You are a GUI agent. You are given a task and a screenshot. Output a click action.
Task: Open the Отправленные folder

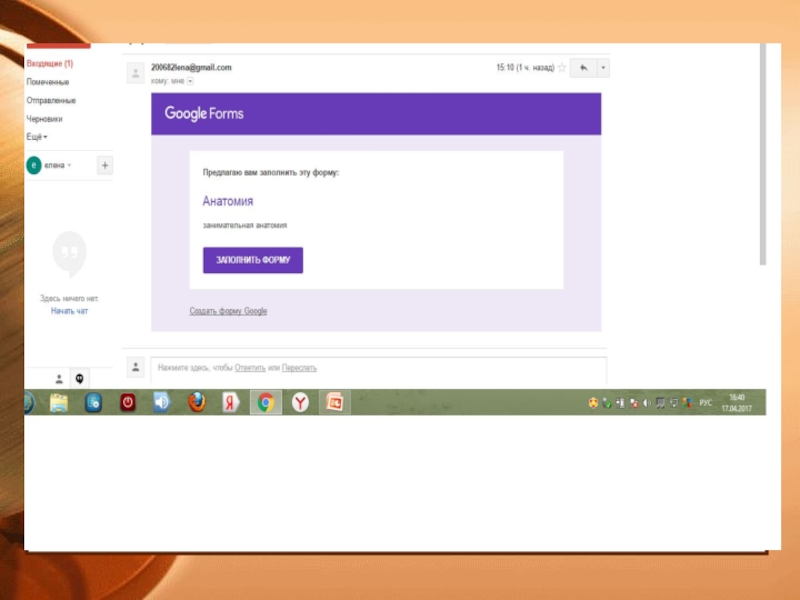tap(51, 101)
